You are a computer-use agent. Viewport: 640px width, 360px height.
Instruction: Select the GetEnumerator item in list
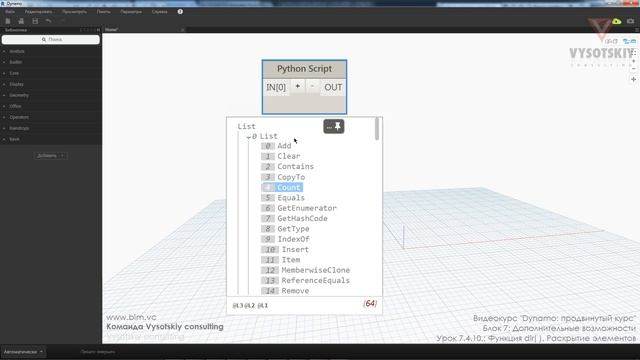pyautogui.click(x=307, y=208)
